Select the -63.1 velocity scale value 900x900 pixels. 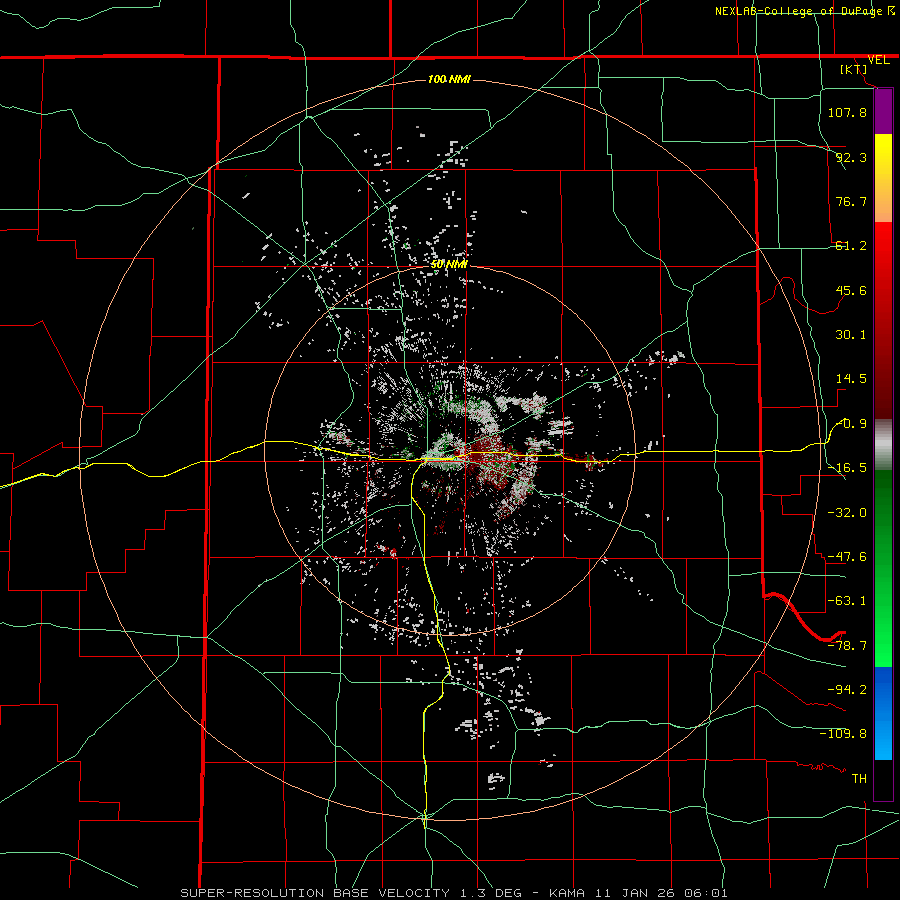(847, 601)
